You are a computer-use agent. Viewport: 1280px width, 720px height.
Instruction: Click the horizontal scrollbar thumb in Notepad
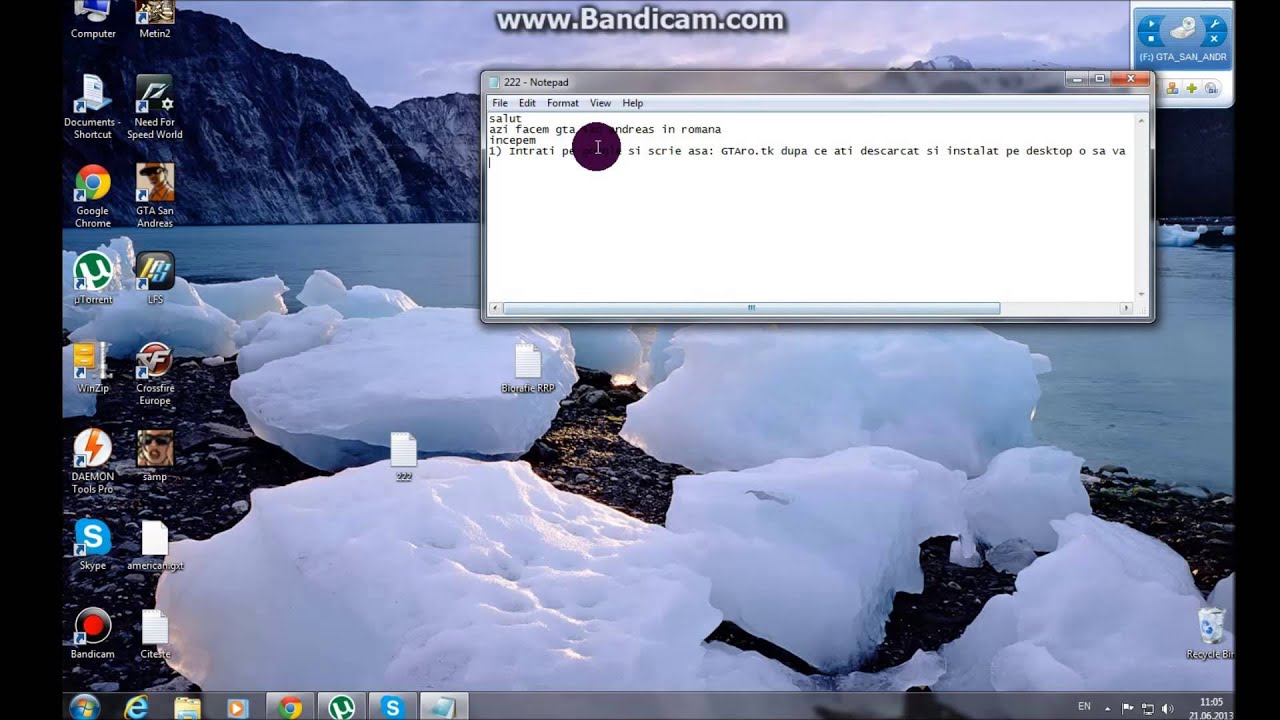[751, 308]
